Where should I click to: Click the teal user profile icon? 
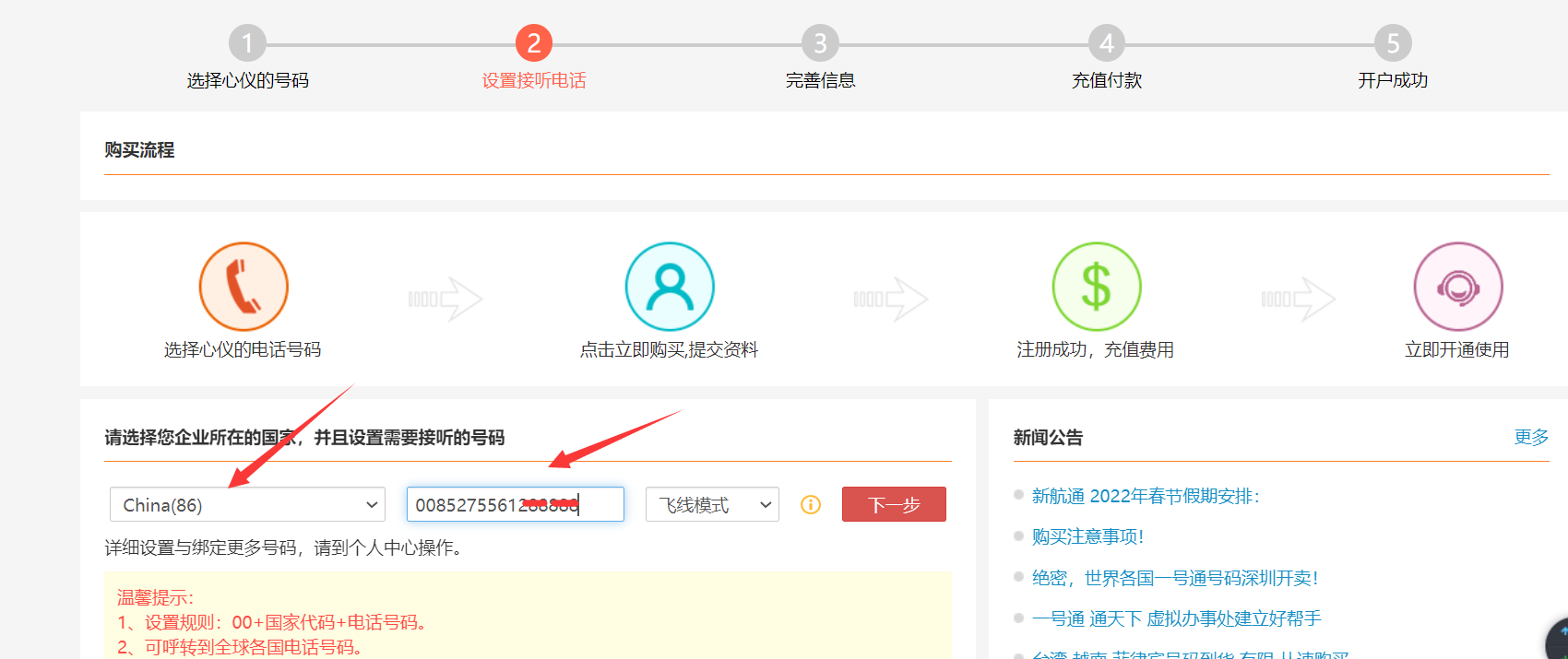tap(670, 287)
